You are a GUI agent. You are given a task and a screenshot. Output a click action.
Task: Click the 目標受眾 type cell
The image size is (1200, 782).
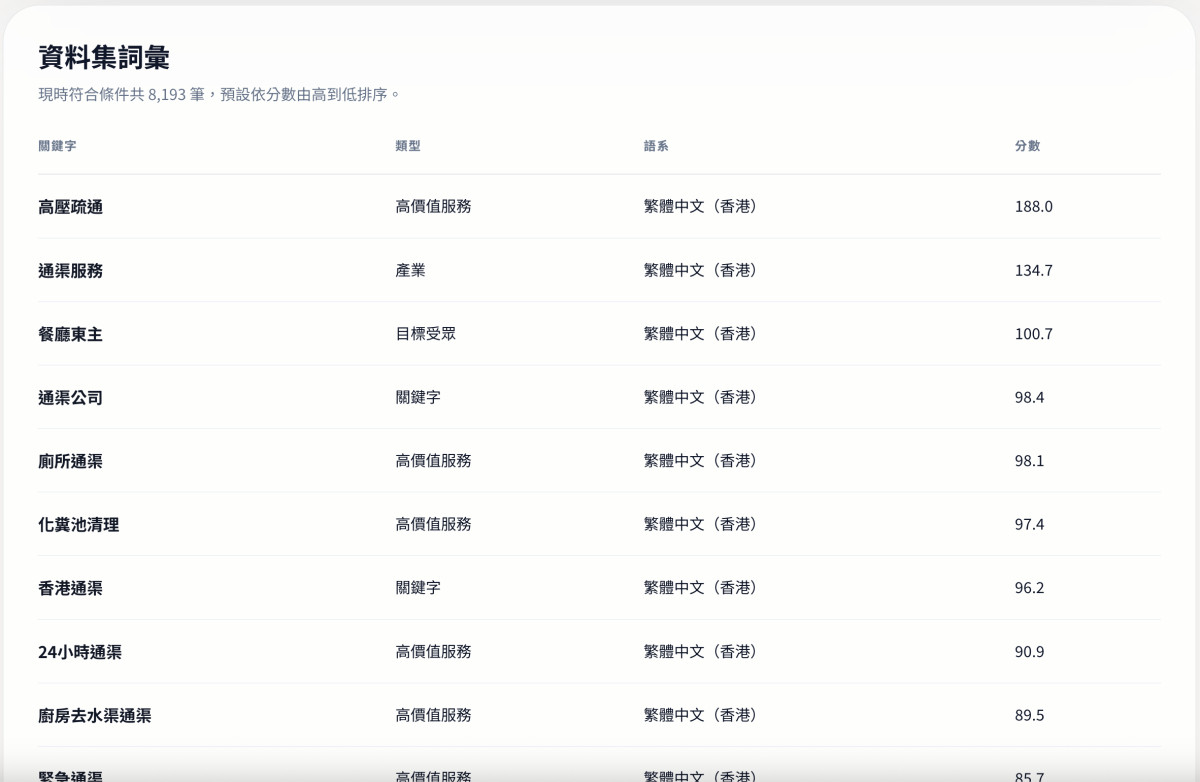(426, 334)
